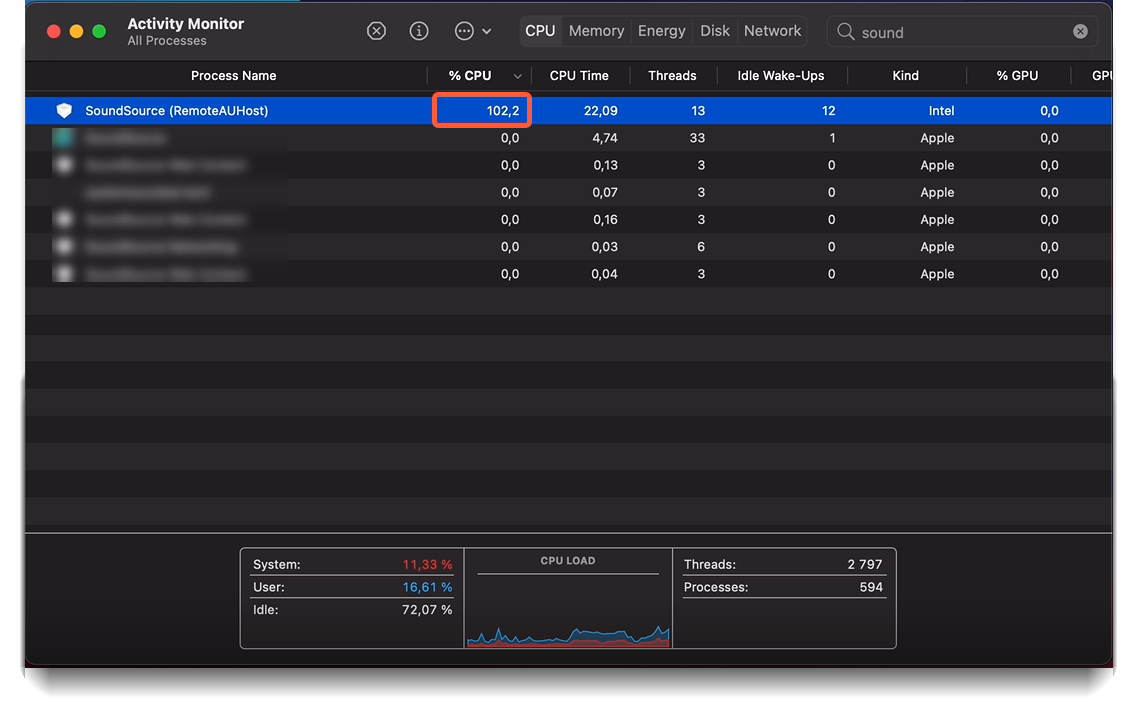This screenshot has height=718, width=1138.
Task: Click the Activity Monitor window title
Action: click(186, 24)
